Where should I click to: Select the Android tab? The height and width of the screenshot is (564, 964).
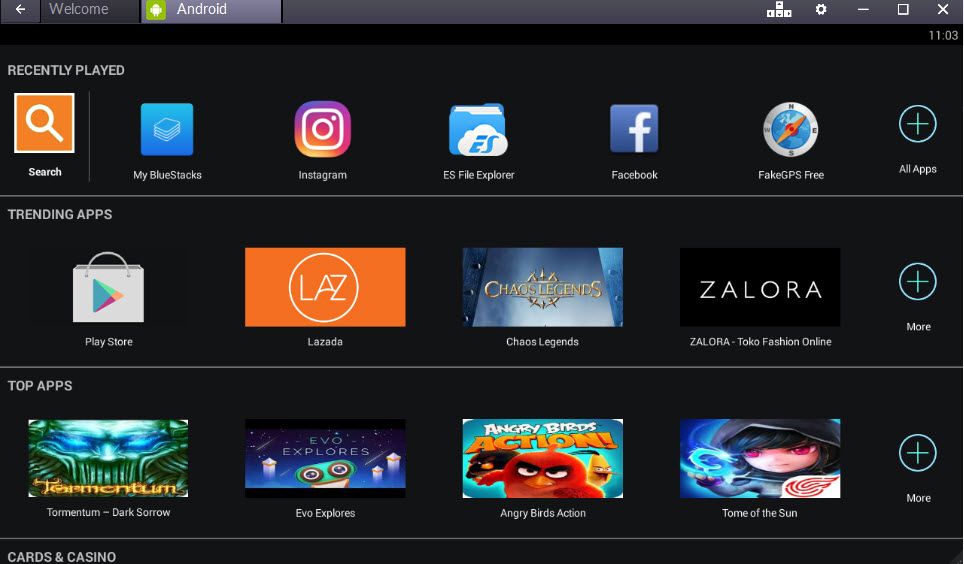pos(210,10)
